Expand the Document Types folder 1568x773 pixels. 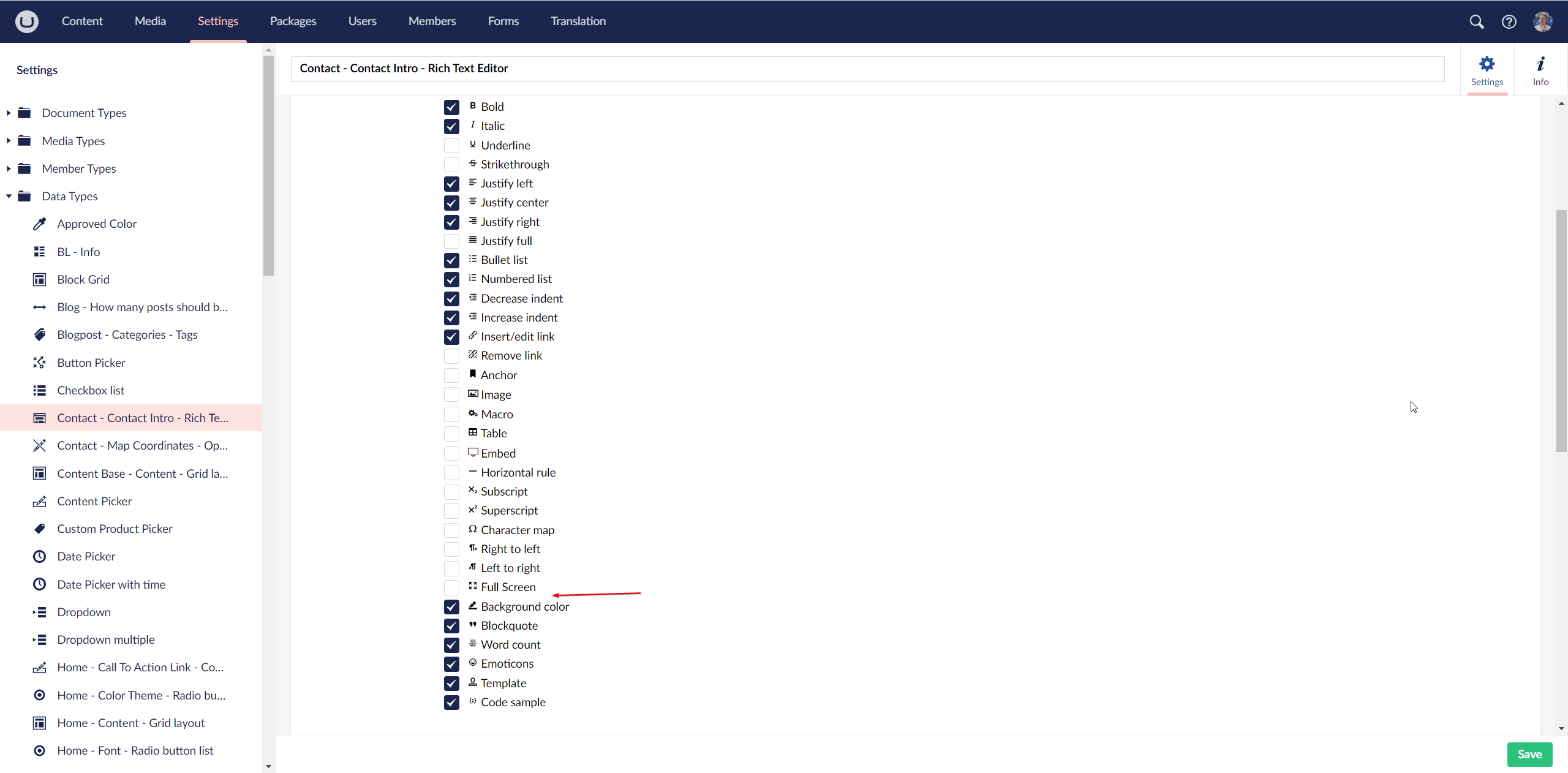click(9, 113)
